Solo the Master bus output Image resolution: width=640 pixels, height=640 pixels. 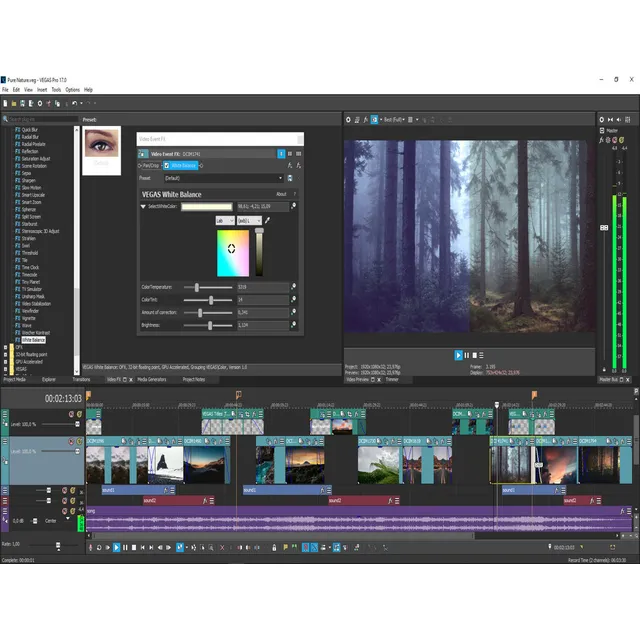point(622,140)
